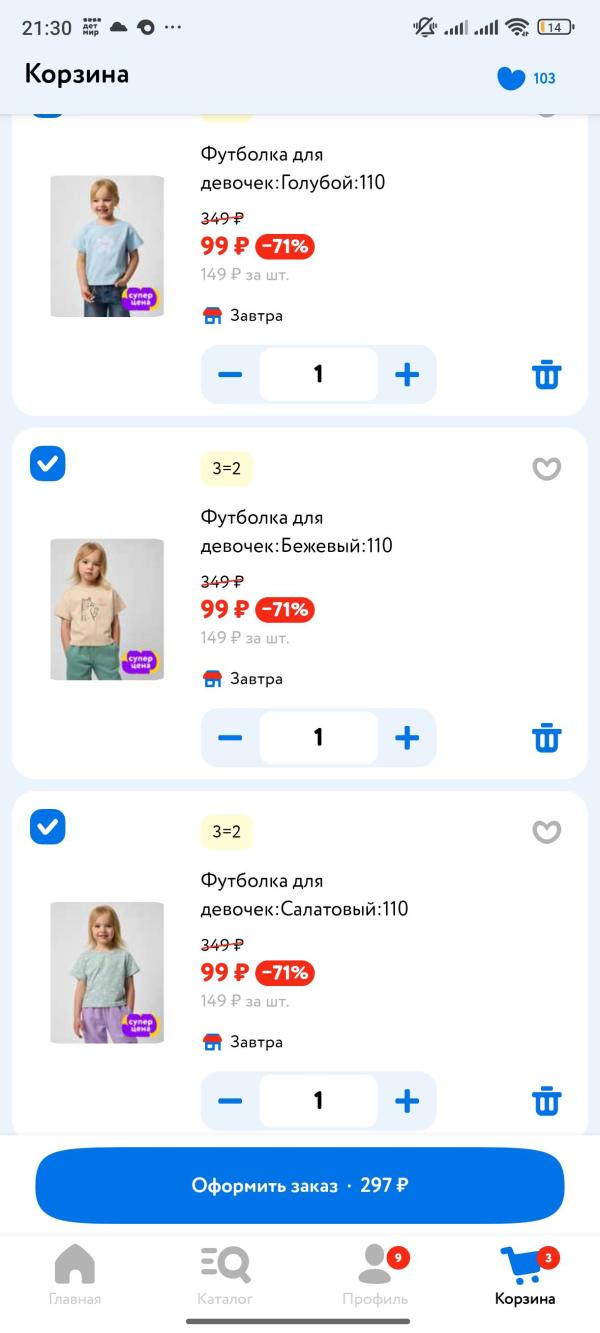Viewport: 600px width, 1333px height.
Task: Edit quantity field of Салатовый t-shirt
Action: 318,1101
